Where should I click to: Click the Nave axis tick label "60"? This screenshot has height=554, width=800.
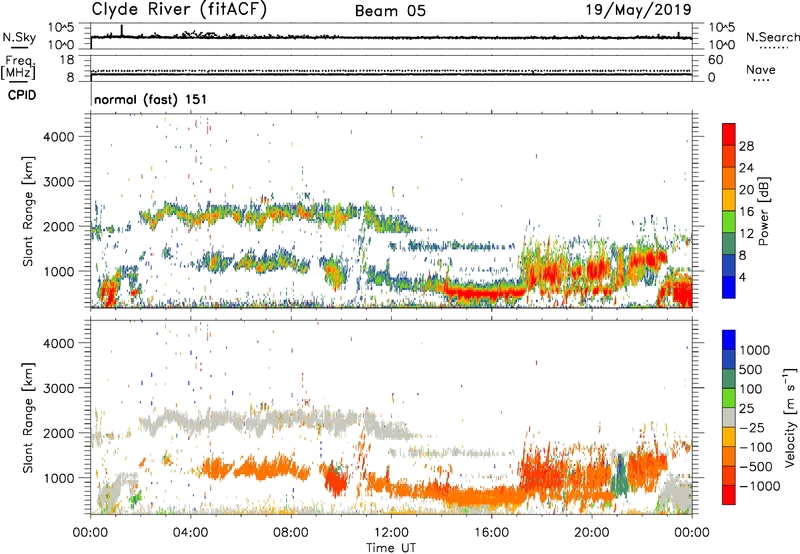pyautogui.click(x=716, y=60)
